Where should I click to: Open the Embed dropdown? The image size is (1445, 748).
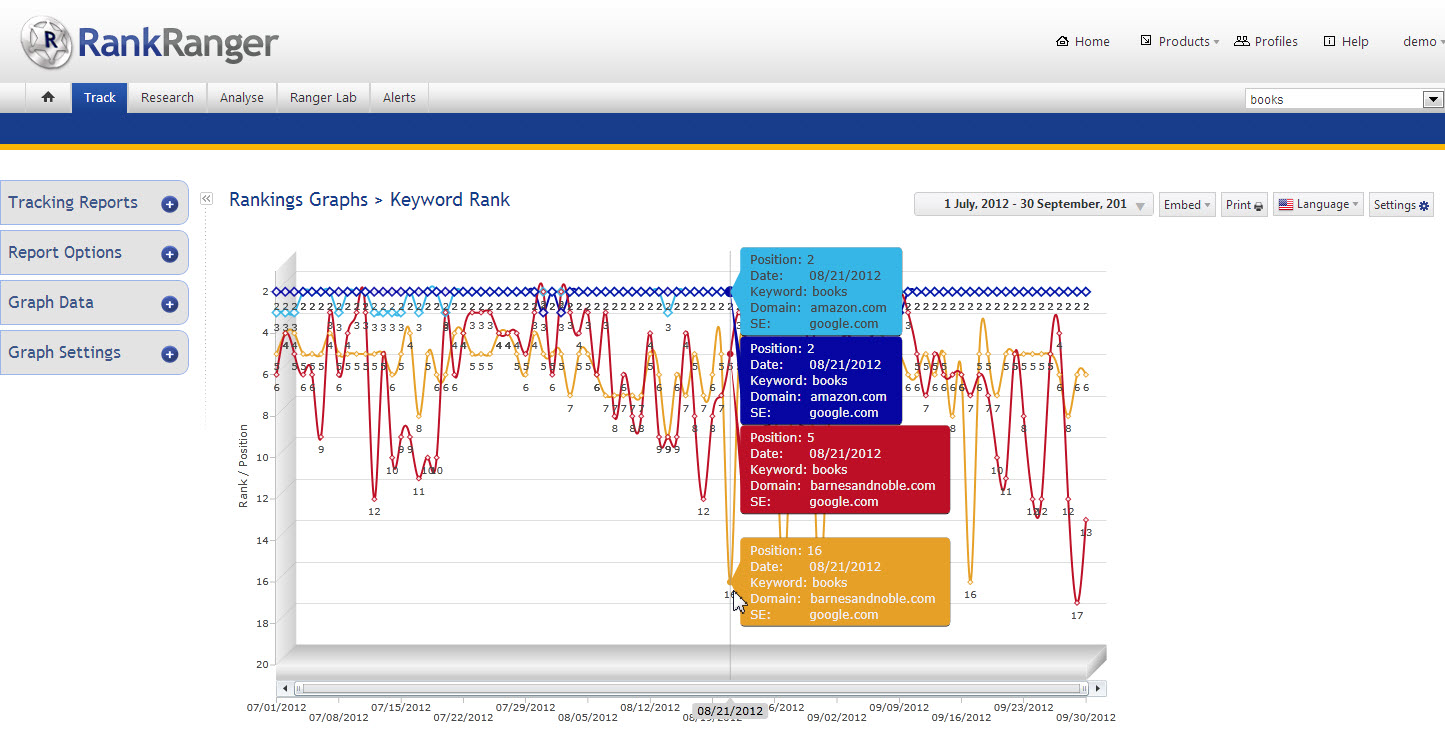point(1186,205)
